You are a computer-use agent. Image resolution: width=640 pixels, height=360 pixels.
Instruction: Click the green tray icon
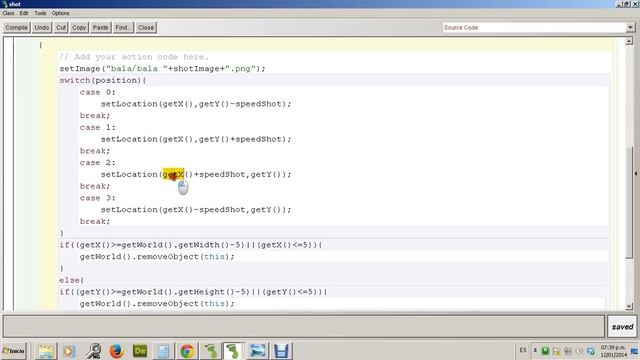pyautogui.click(x=545, y=351)
